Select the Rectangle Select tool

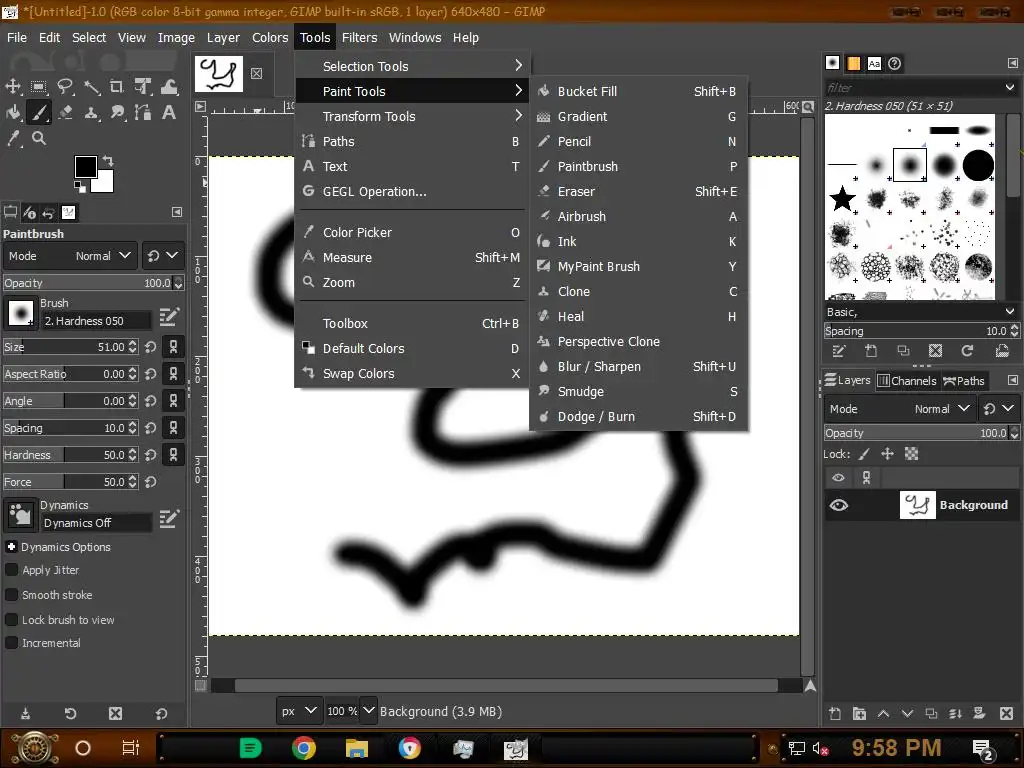(x=39, y=86)
